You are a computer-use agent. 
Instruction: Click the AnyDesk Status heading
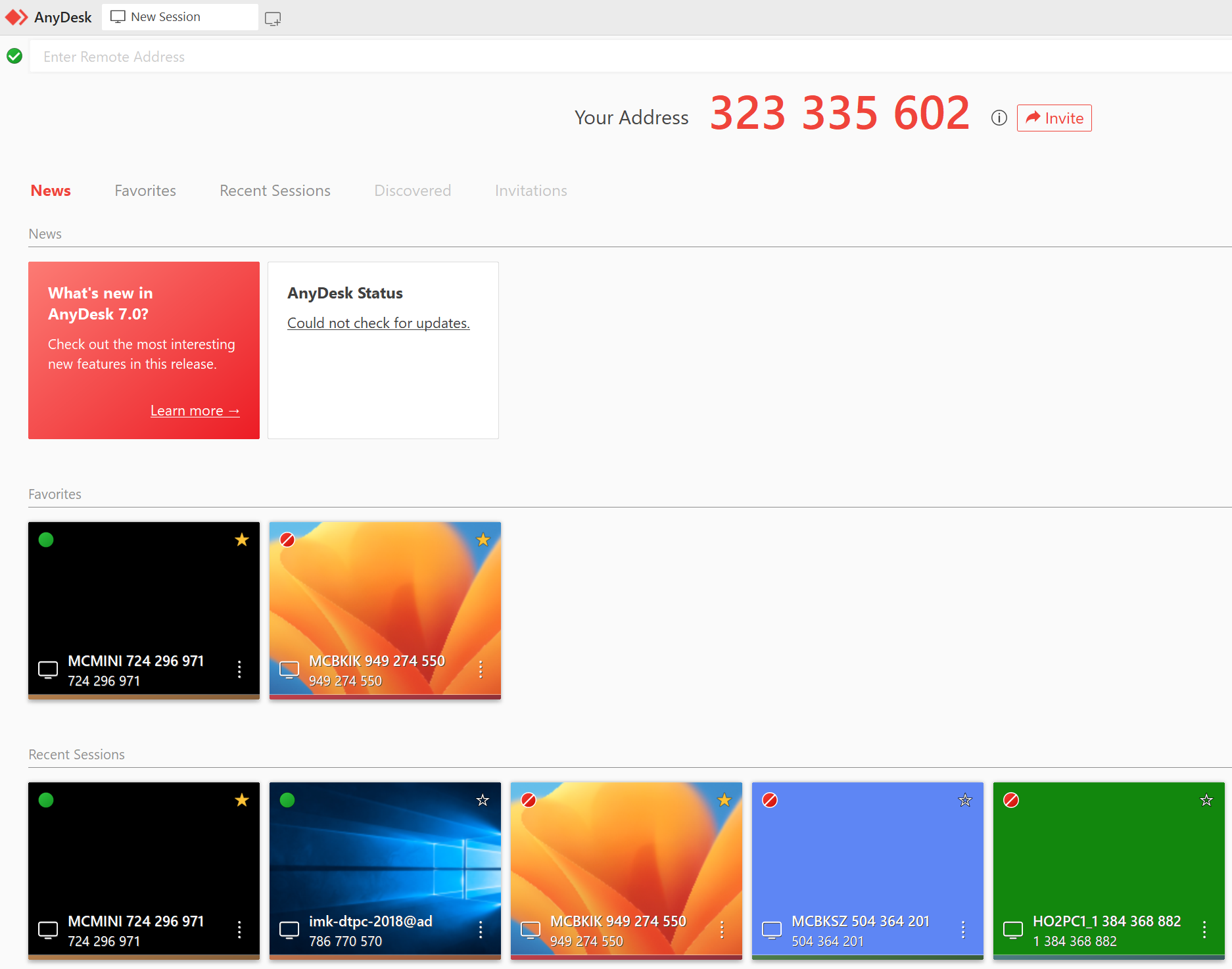[345, 293]
